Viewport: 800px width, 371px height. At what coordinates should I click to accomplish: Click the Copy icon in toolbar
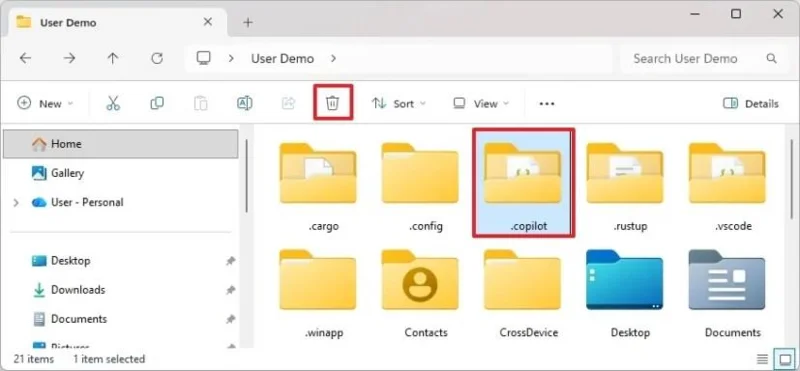157,104
